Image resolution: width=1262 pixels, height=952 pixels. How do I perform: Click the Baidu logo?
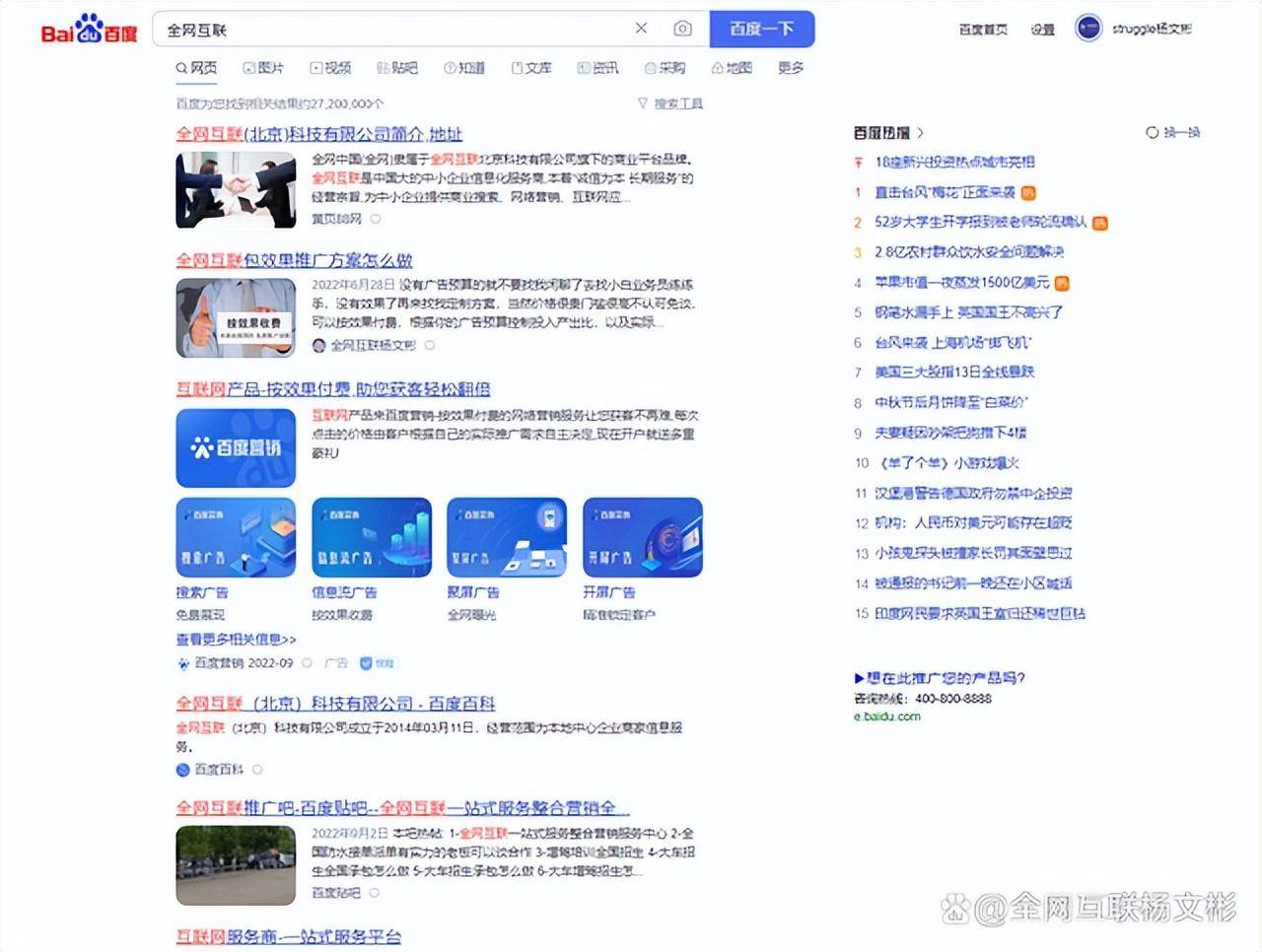(x=90, y=30)
